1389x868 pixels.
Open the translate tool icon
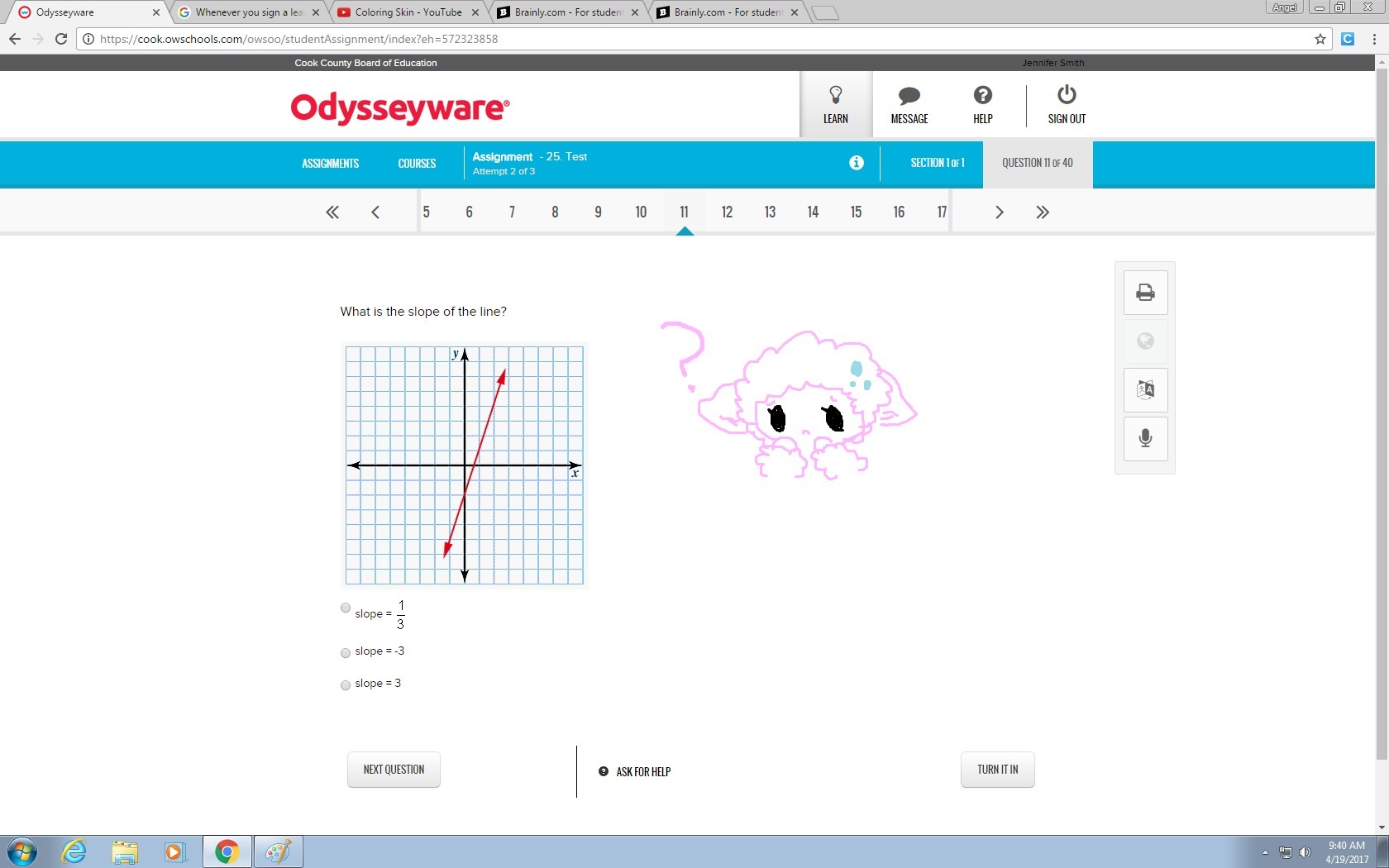click(1145, 389)
